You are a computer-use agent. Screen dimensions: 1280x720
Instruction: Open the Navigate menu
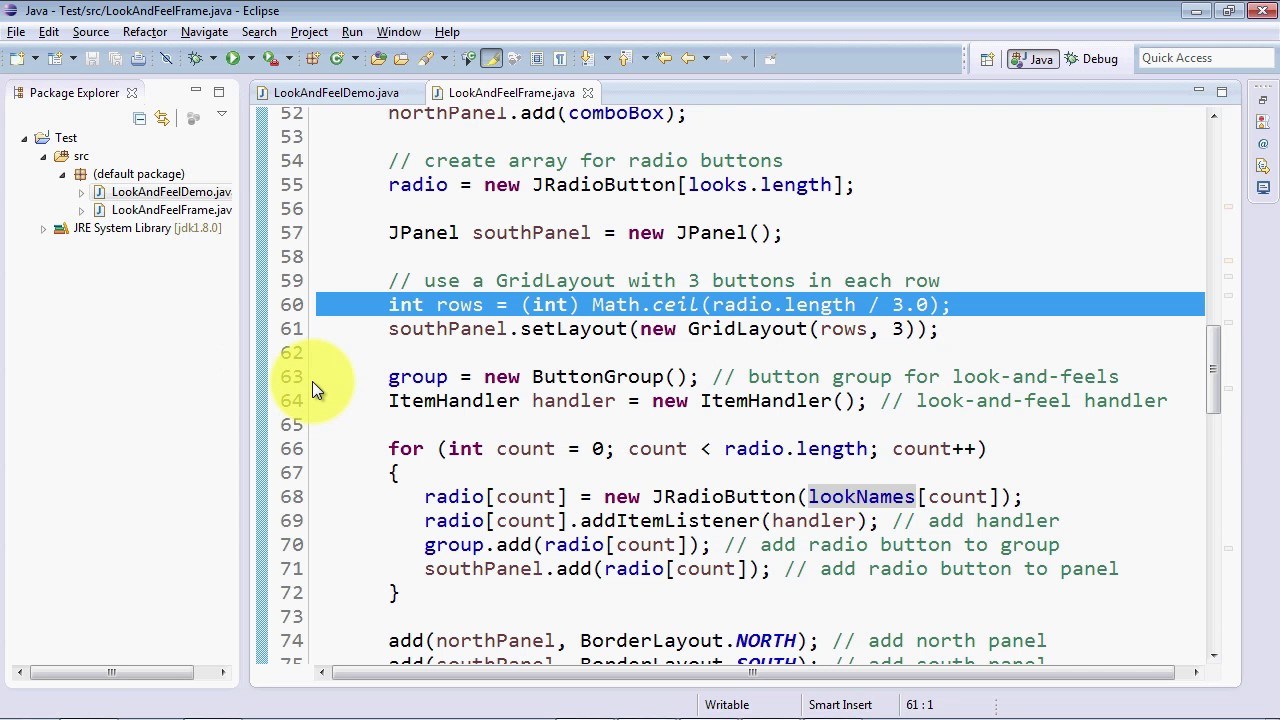tap(204, 32)
